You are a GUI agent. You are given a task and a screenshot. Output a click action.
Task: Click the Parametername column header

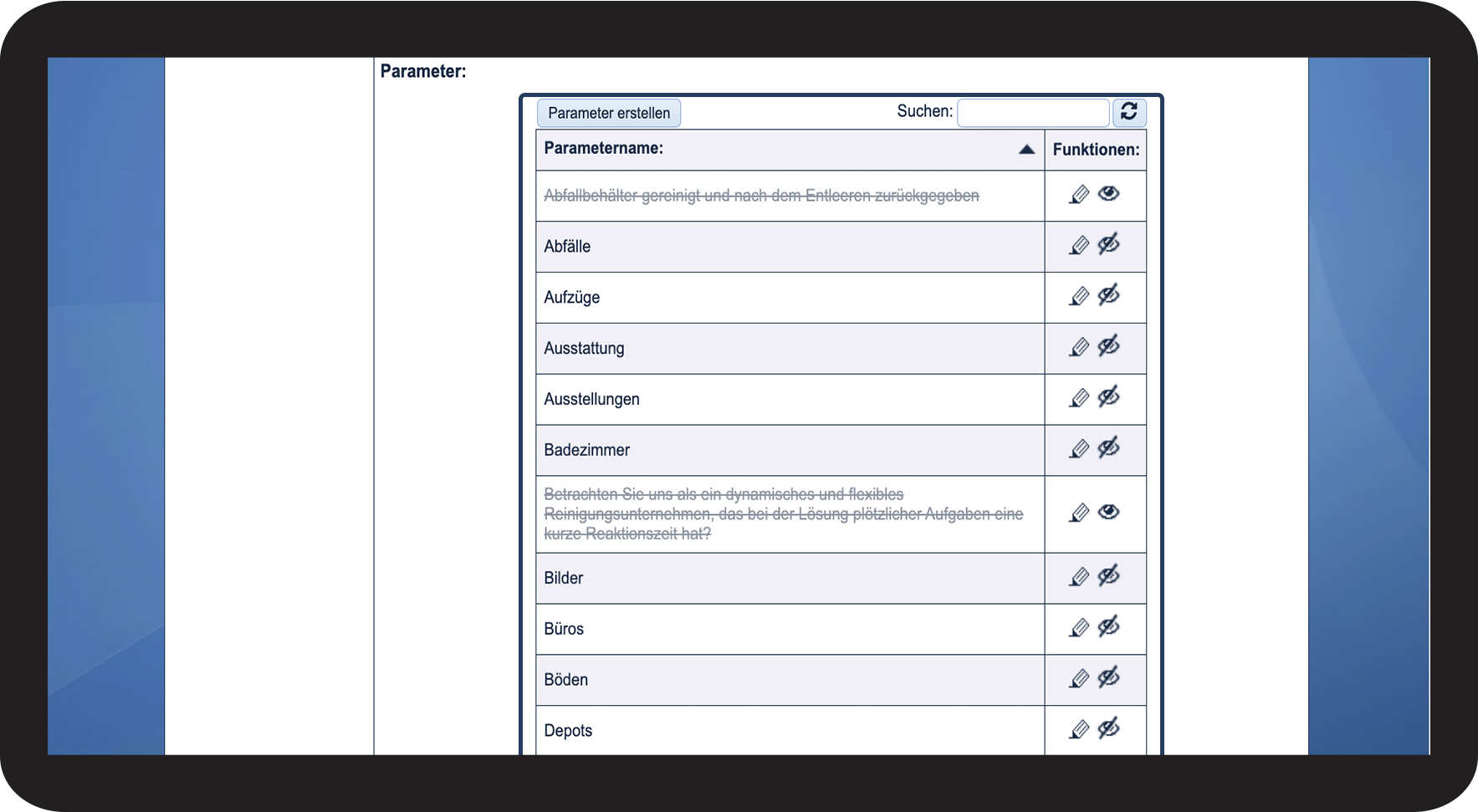pyautogui.click(x=604, y=149)
